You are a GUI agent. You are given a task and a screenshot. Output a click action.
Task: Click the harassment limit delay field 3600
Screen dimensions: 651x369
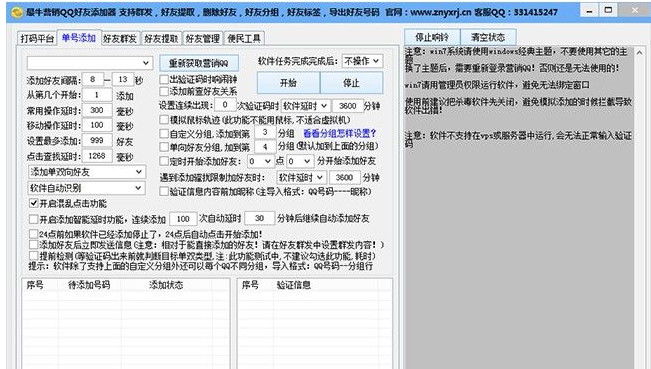coord(345,178)
